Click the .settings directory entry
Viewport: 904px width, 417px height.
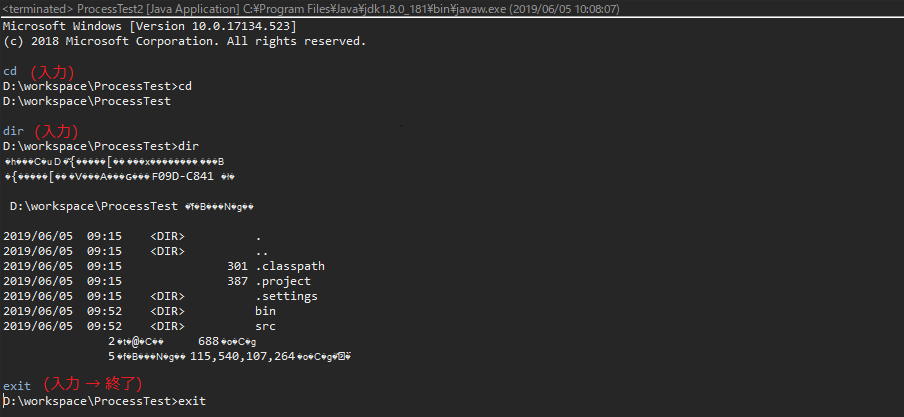pyautogui.click(x=287, y=296)
